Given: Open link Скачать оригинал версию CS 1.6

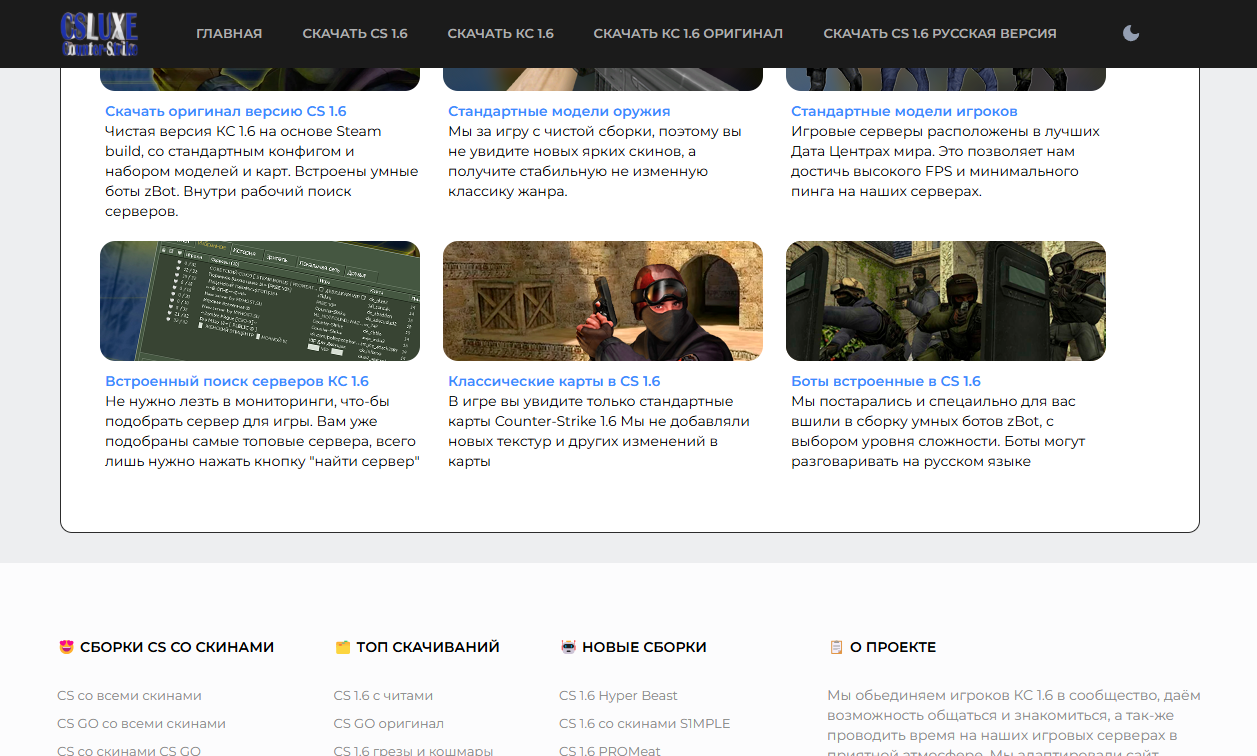Looking at the screenshot, I should pos(226,111).
